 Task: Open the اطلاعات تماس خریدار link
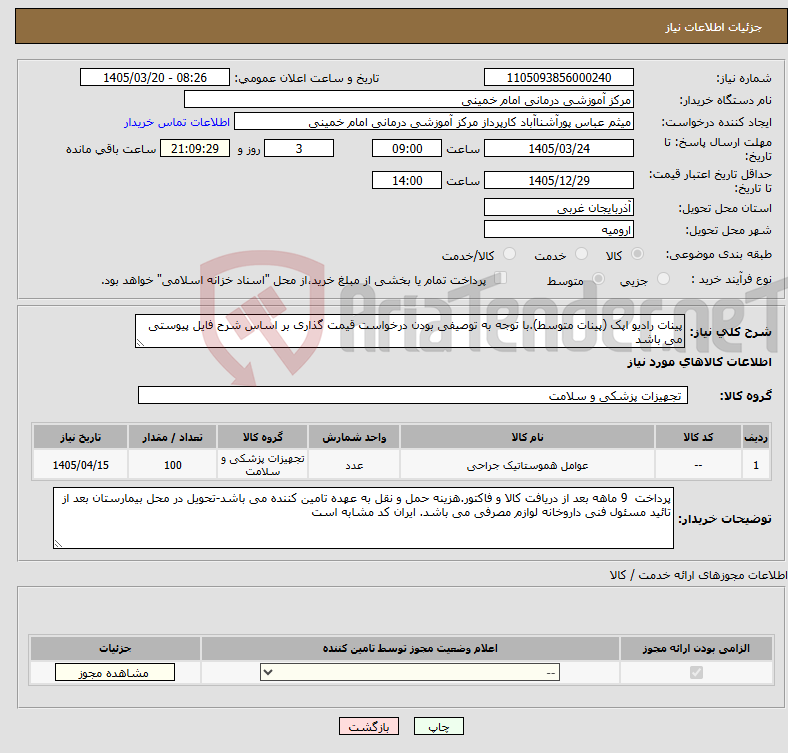(177, 122)
